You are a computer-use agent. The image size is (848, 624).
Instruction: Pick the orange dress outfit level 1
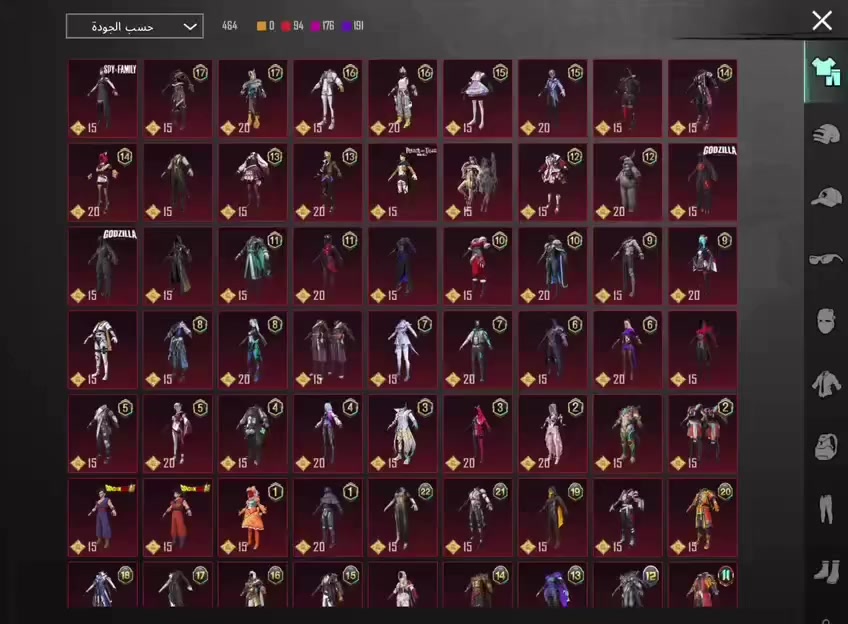coord(253,517)
